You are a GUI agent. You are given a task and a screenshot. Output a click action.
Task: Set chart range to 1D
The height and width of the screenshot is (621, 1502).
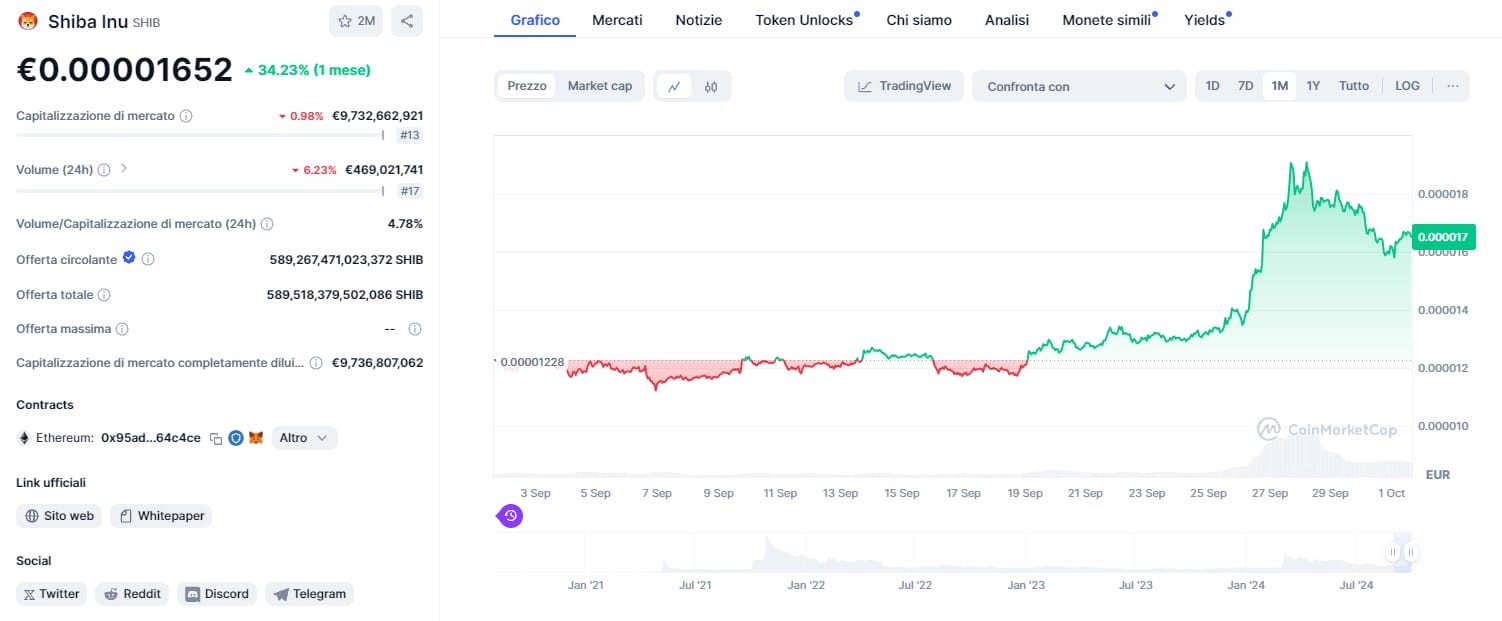1212,86
